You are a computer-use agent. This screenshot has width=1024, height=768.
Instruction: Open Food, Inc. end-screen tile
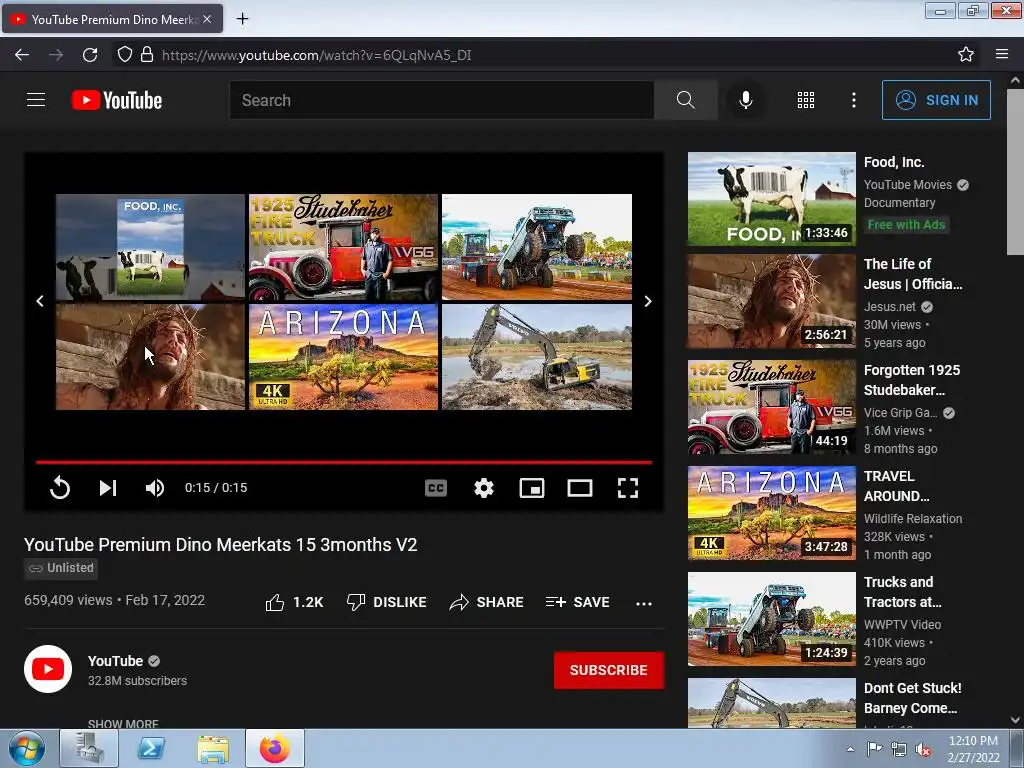pos(150,247)
